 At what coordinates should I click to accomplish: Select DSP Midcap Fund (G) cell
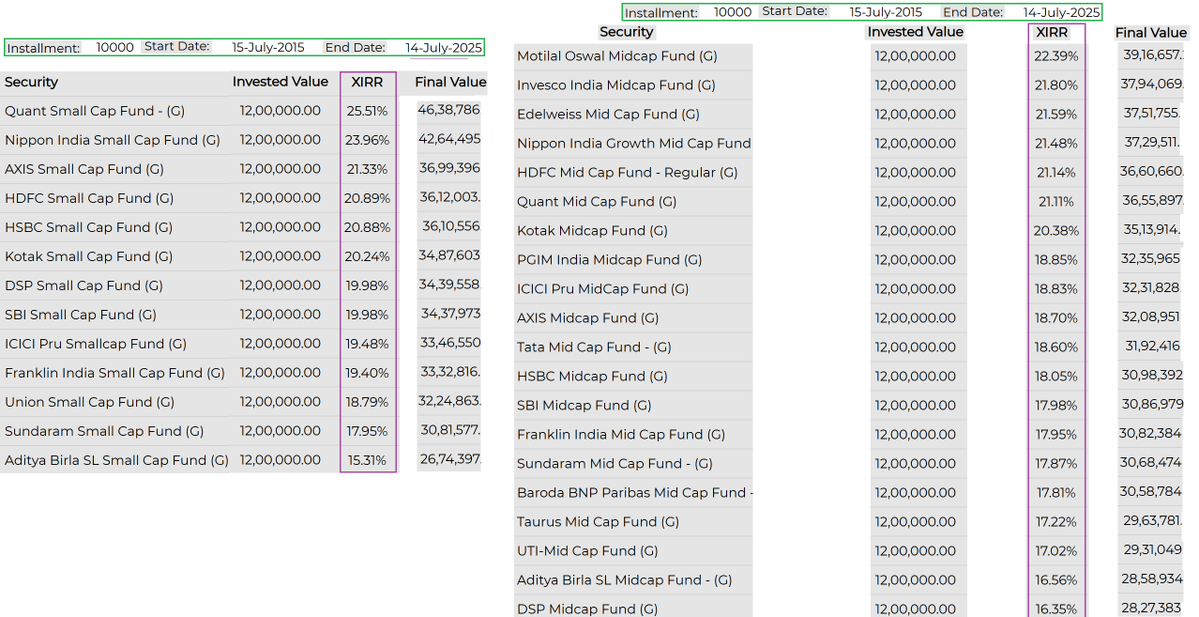(x=587, y=608)
